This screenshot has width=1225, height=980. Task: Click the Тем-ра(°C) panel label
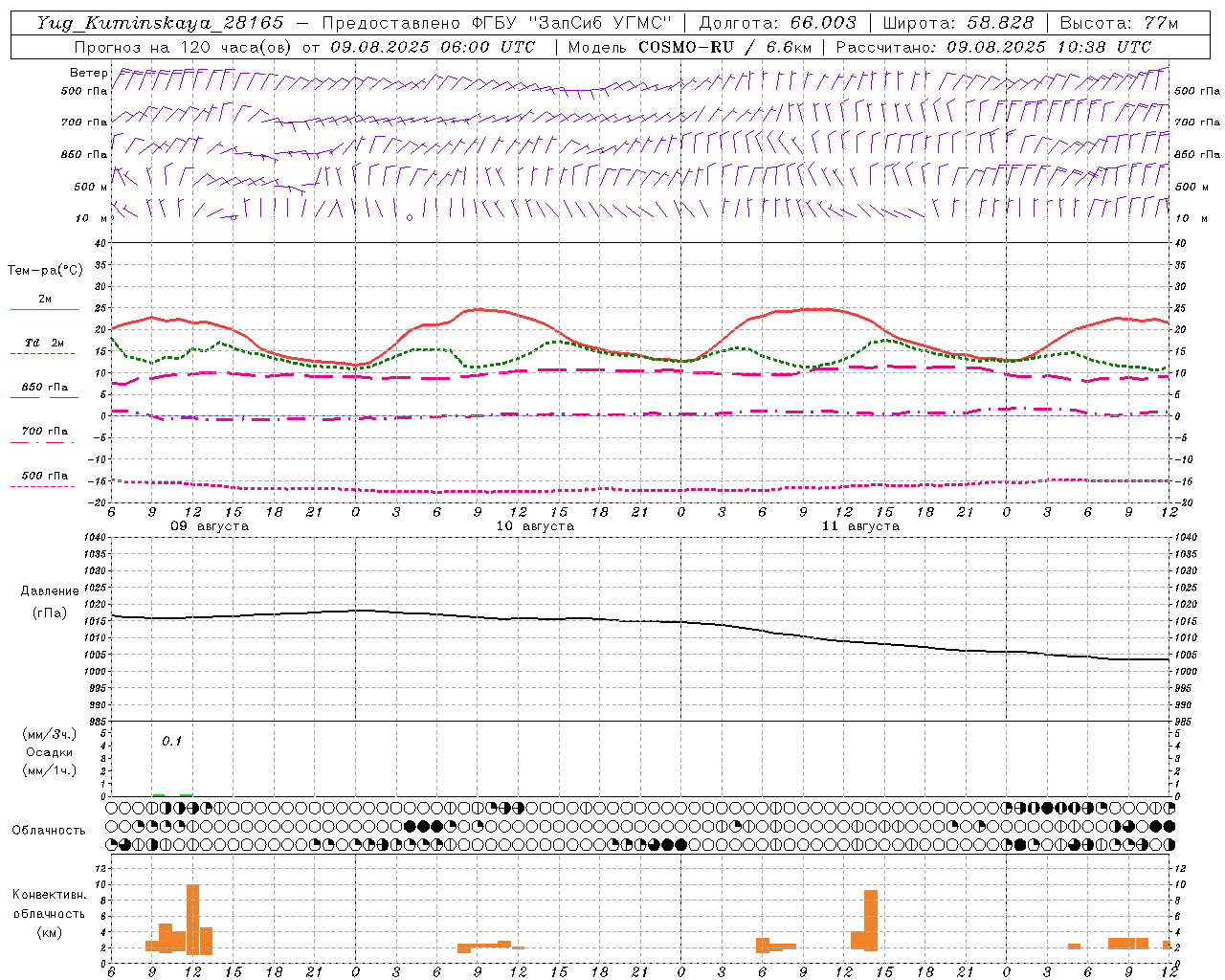pos(45,271)
